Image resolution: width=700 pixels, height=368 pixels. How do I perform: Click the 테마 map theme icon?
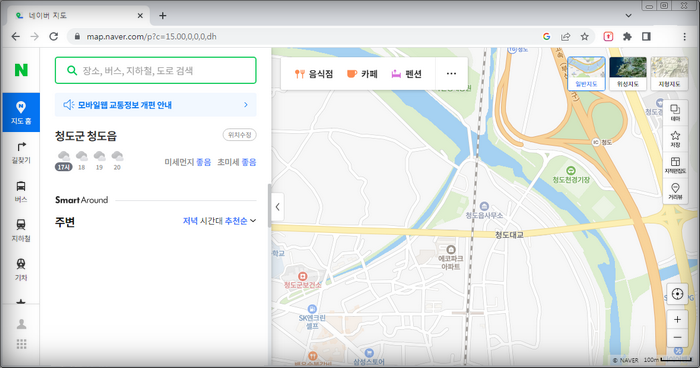(675, 113)
